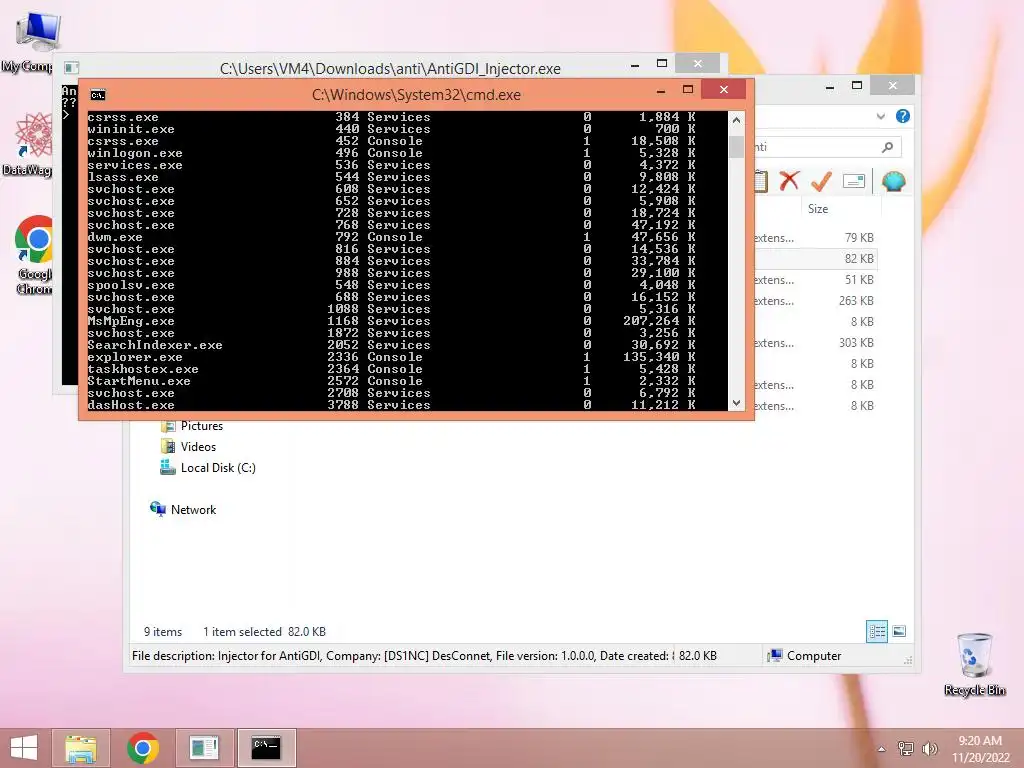1024x768 pixels.
Task: Minimize the cmd.exe window
Action: click(661, 91)
